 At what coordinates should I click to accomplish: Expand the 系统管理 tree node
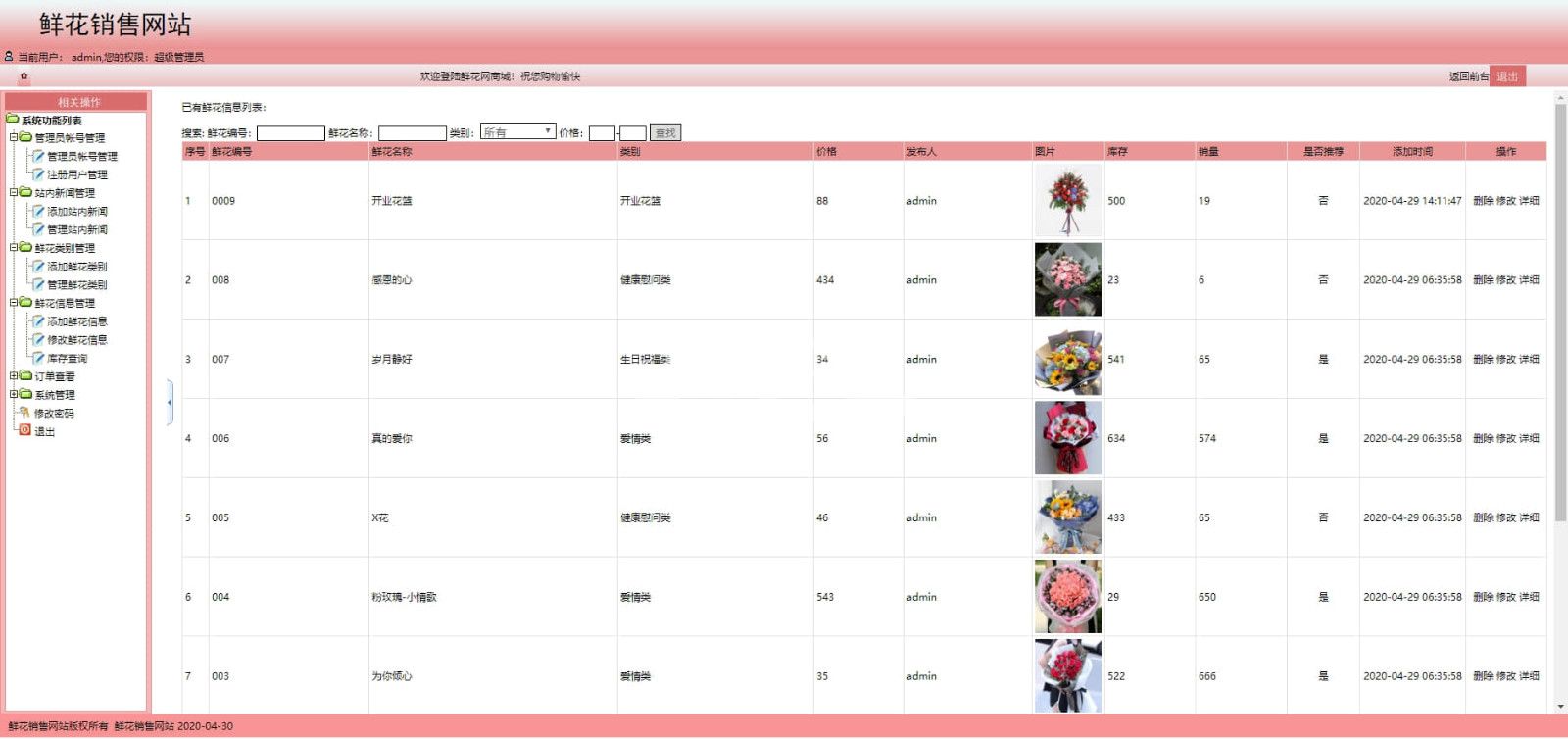pyautogui.click(x=14, y=394)
